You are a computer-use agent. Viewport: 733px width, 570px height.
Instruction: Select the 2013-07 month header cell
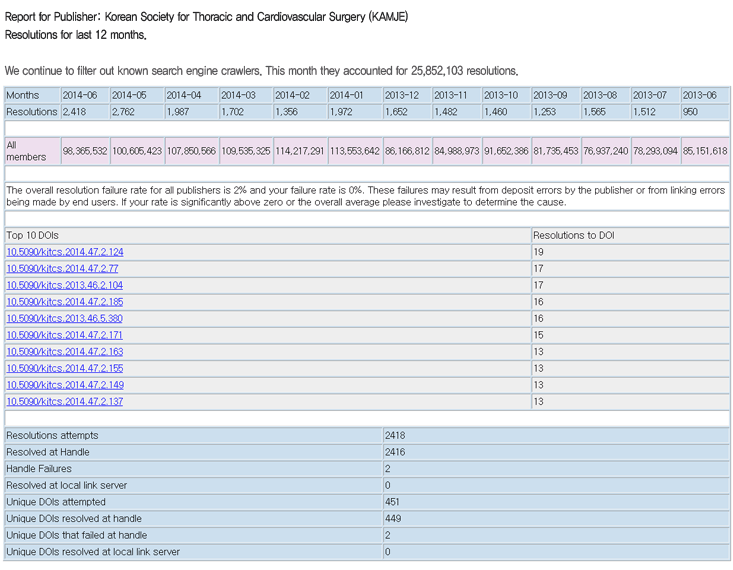click(x=655, y=95)
